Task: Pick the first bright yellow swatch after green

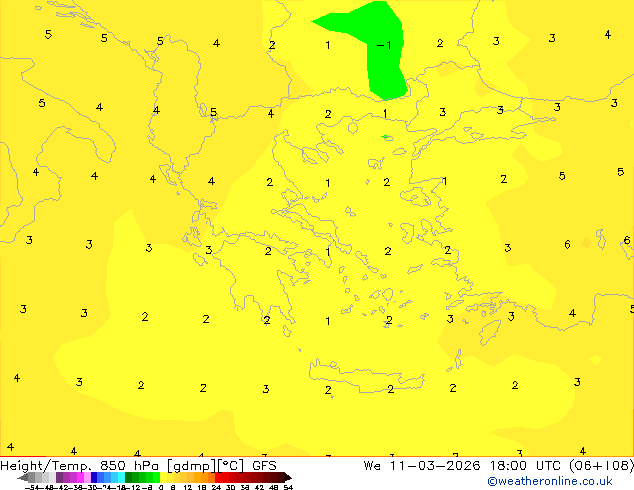Action: click(163, 478)
